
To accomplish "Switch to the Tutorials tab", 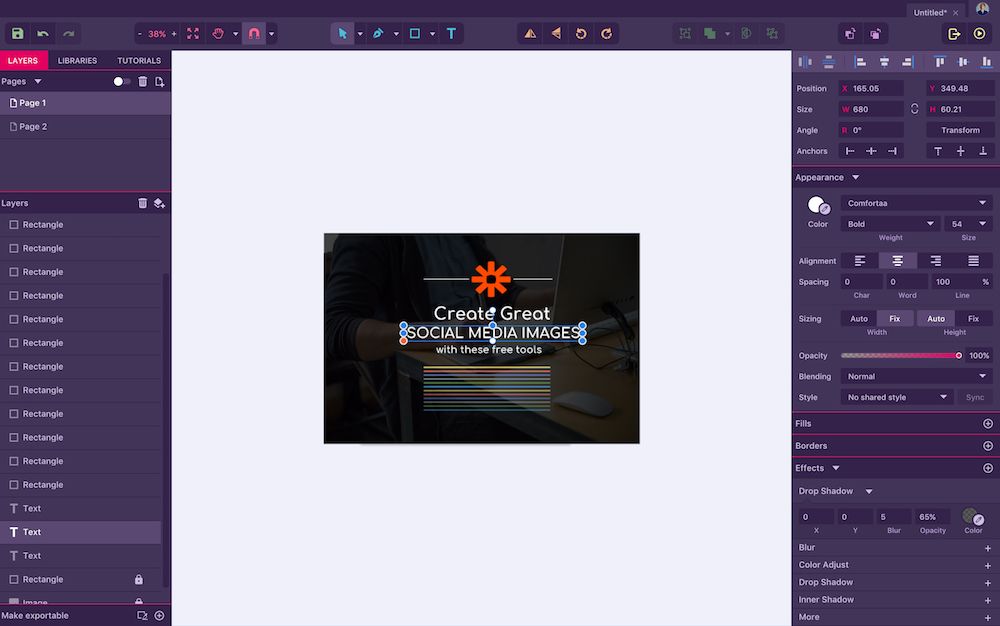I will point(139,60).
